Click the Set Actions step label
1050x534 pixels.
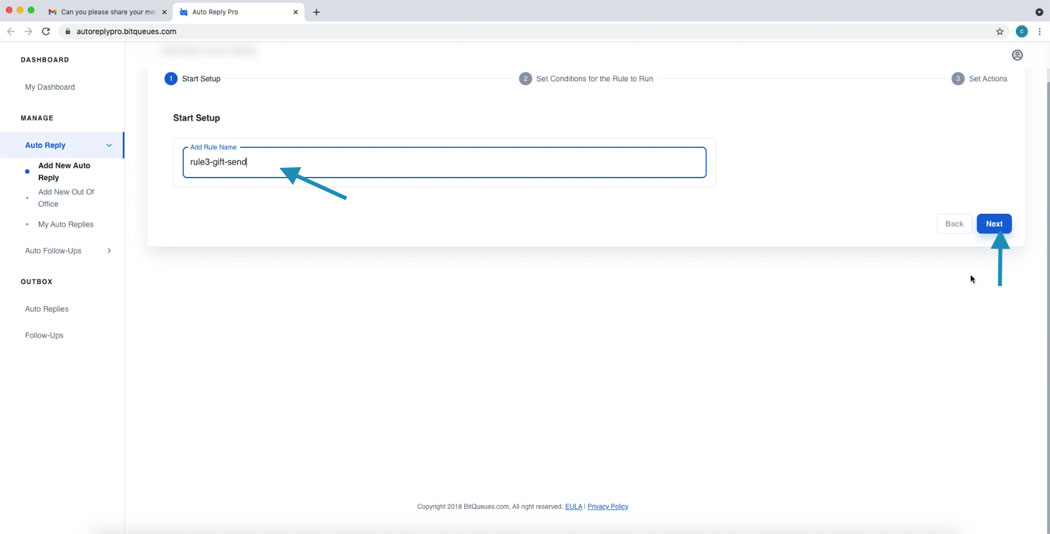[988, 78]
